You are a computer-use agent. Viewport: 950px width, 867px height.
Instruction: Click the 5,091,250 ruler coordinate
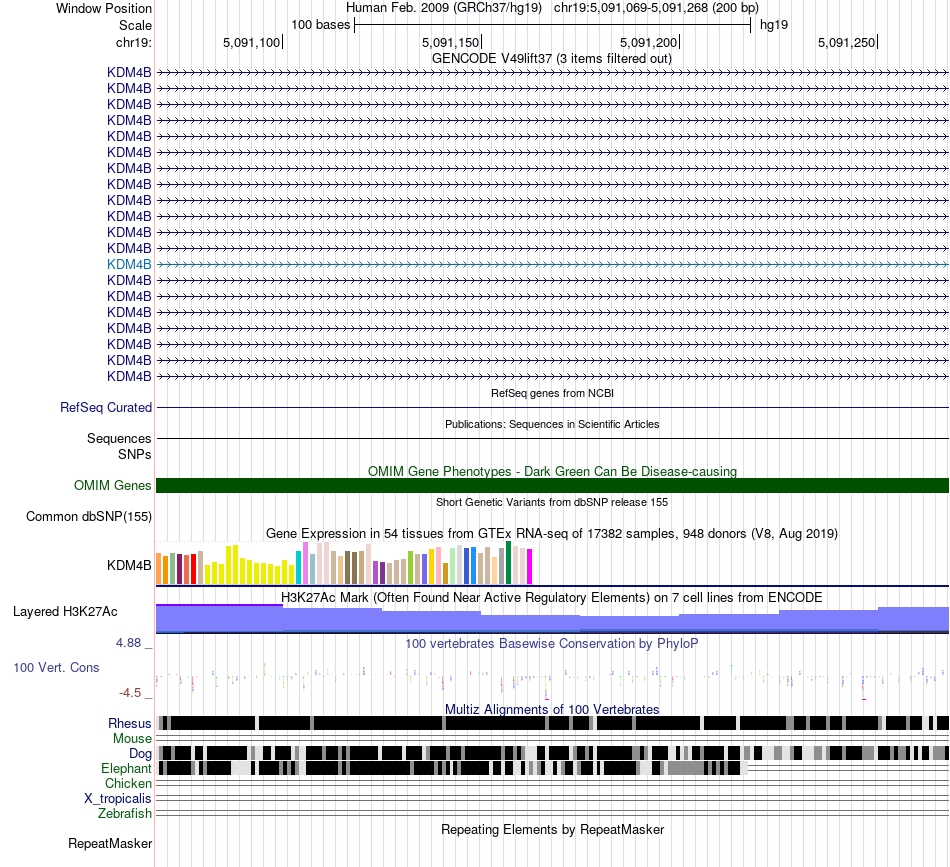point(846,42)
